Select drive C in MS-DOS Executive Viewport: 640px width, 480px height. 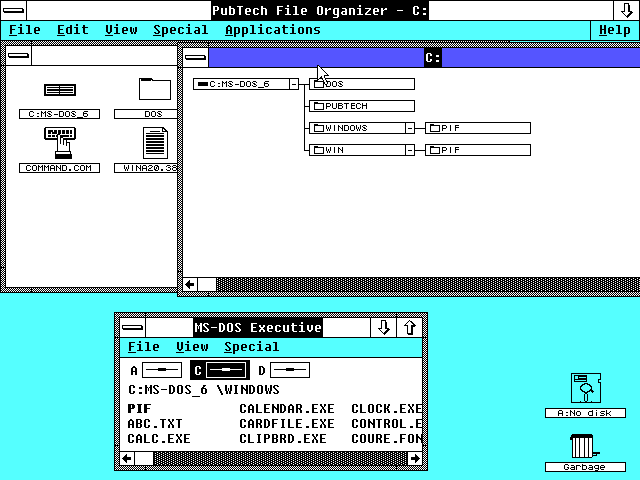(x=220, y=370)
